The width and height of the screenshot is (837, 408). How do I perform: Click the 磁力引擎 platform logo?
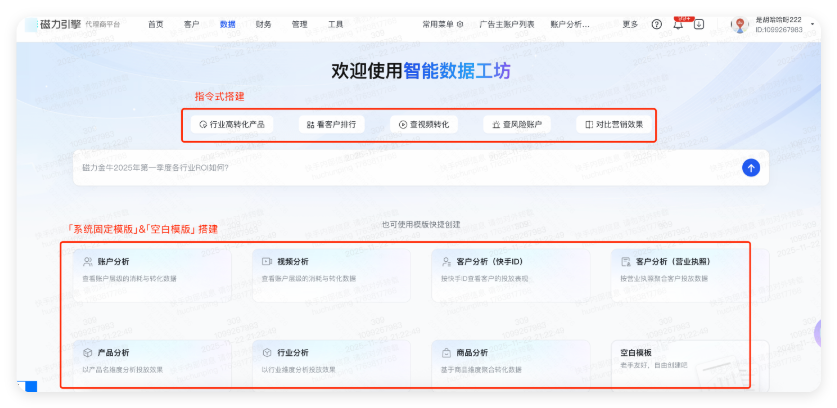point(60,24)
